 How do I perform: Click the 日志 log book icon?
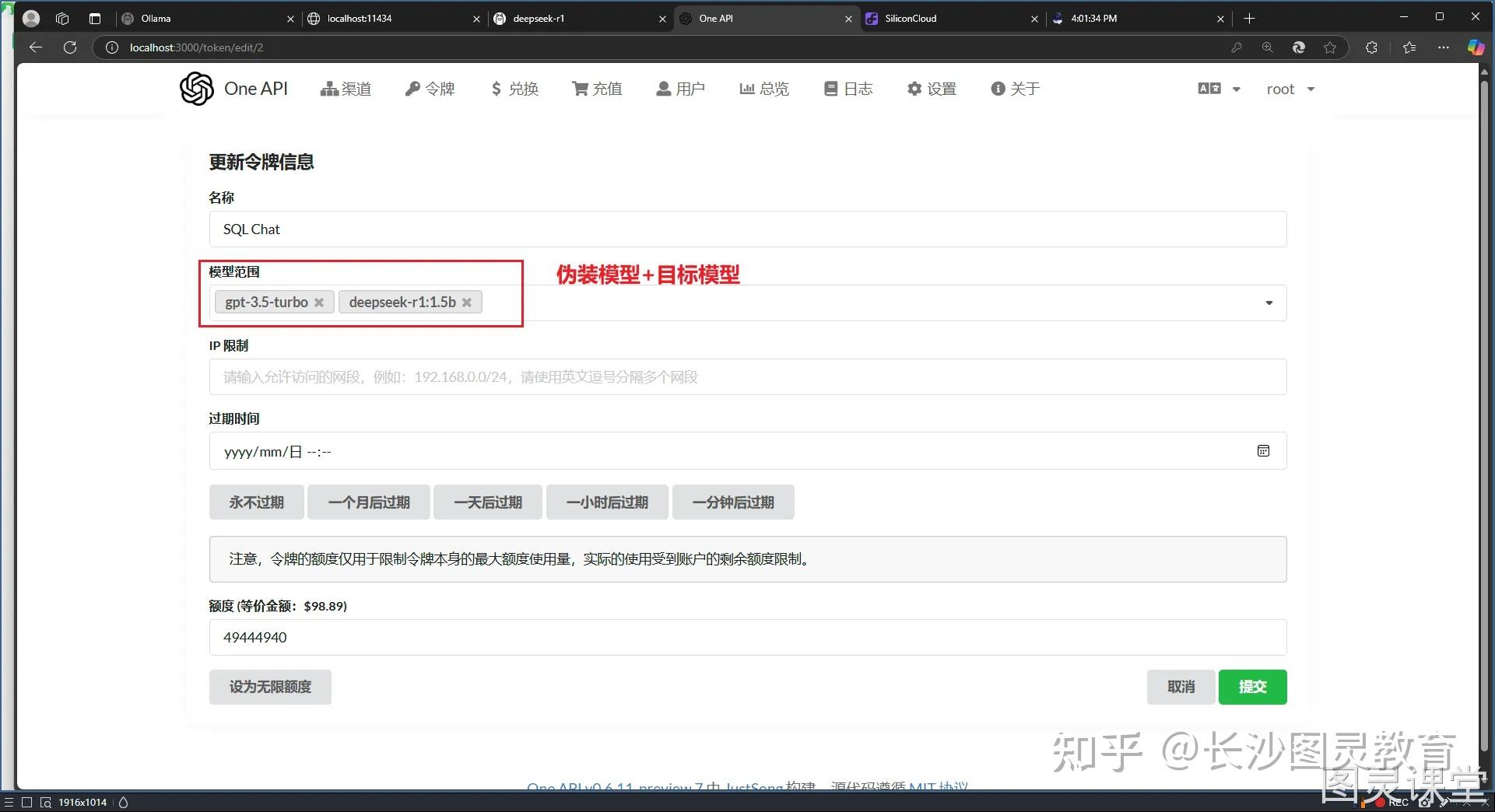(831, 89)
